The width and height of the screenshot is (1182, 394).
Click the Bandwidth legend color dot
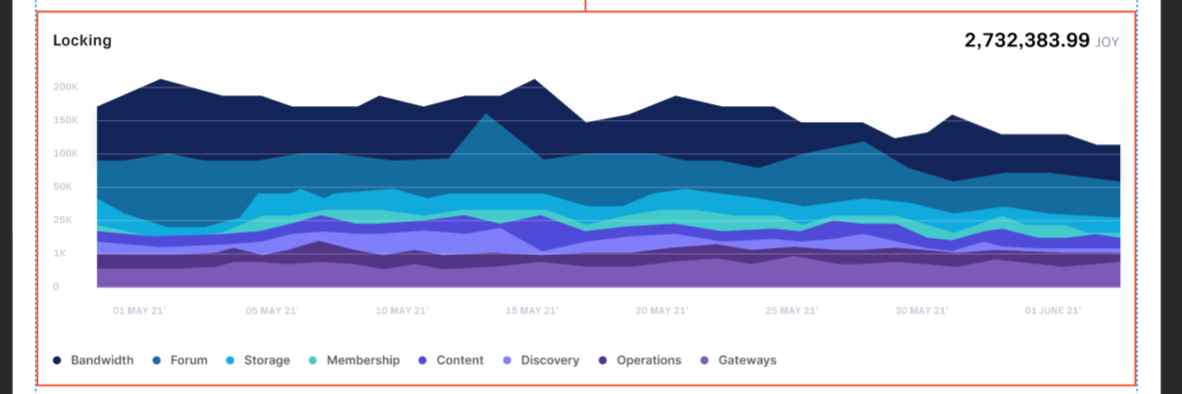(57, 361)
